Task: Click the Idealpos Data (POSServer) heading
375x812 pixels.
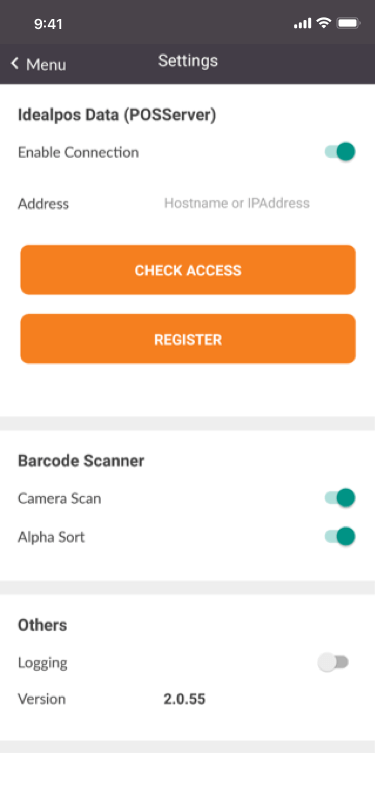Action: pyautogui.click(x=117, y=115)
